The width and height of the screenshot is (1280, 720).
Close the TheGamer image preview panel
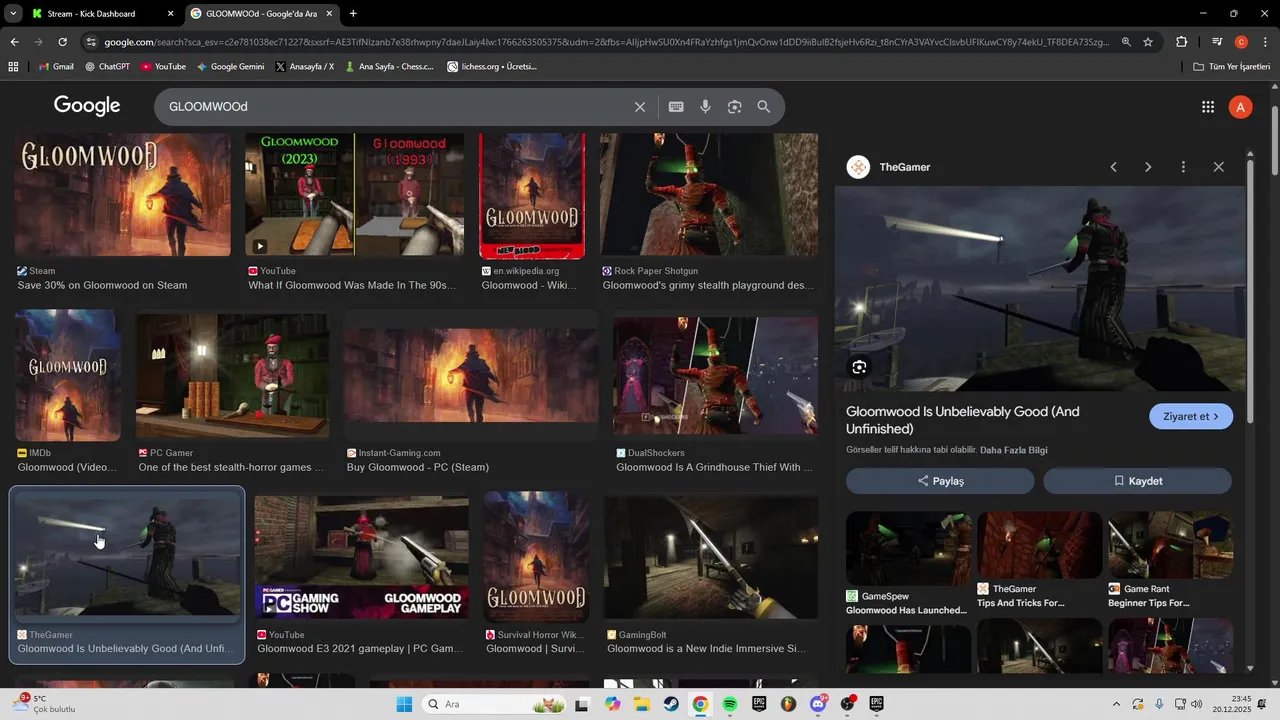(1218, 167)
